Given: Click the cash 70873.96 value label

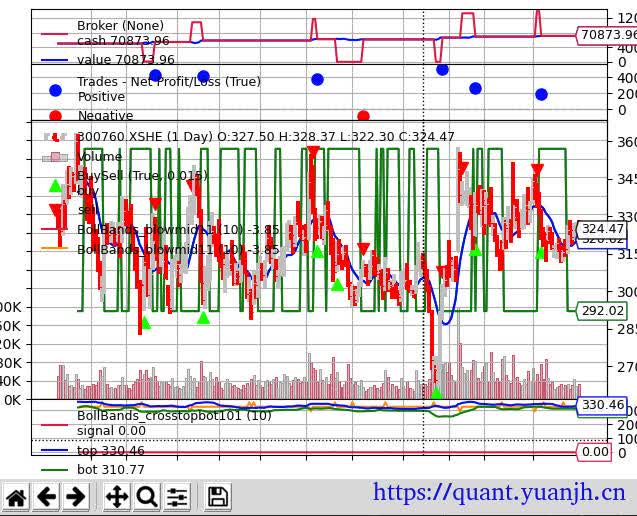Looking at the screenshot, I should point(608,35).
